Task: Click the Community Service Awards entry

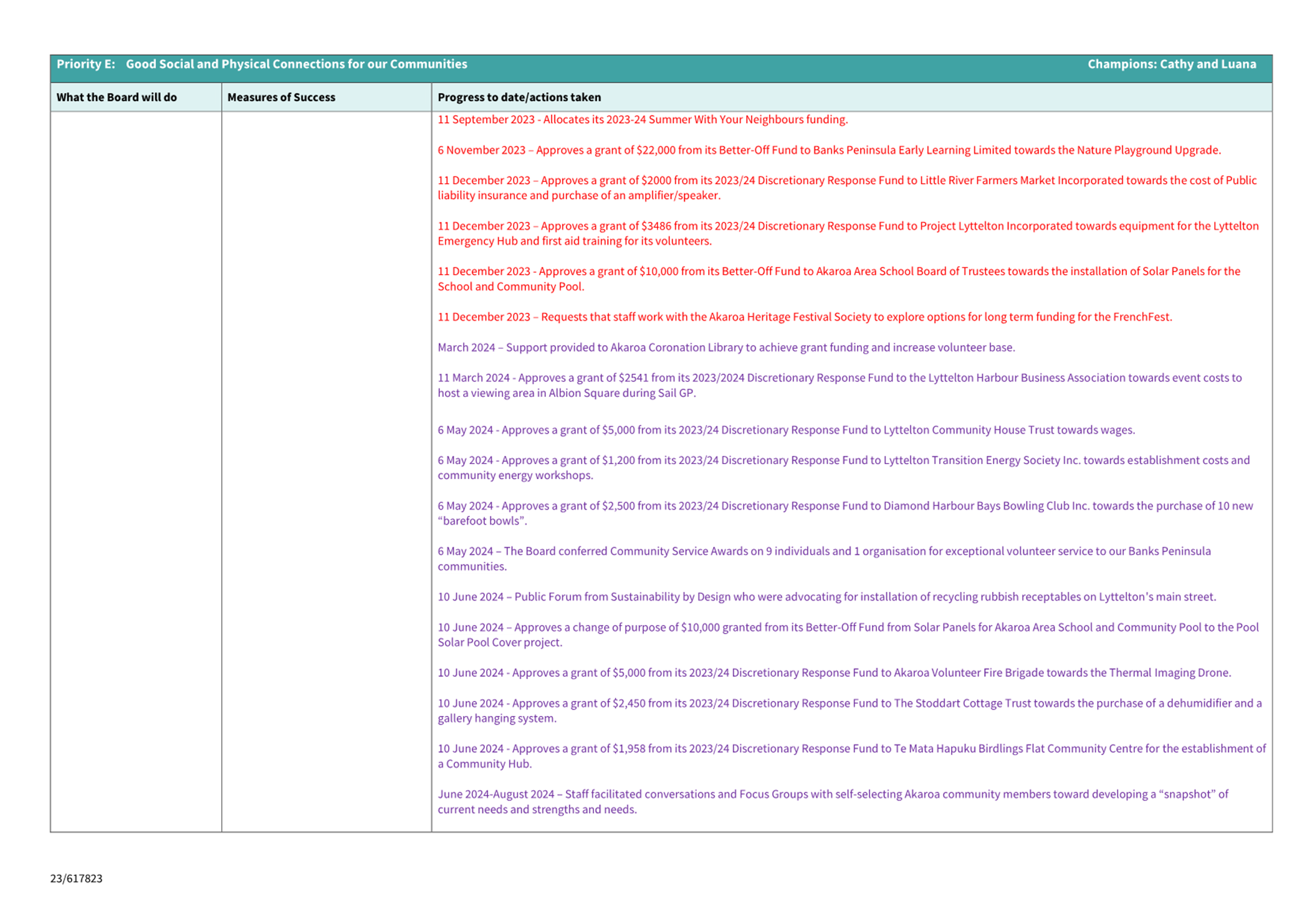Action: 823,558
